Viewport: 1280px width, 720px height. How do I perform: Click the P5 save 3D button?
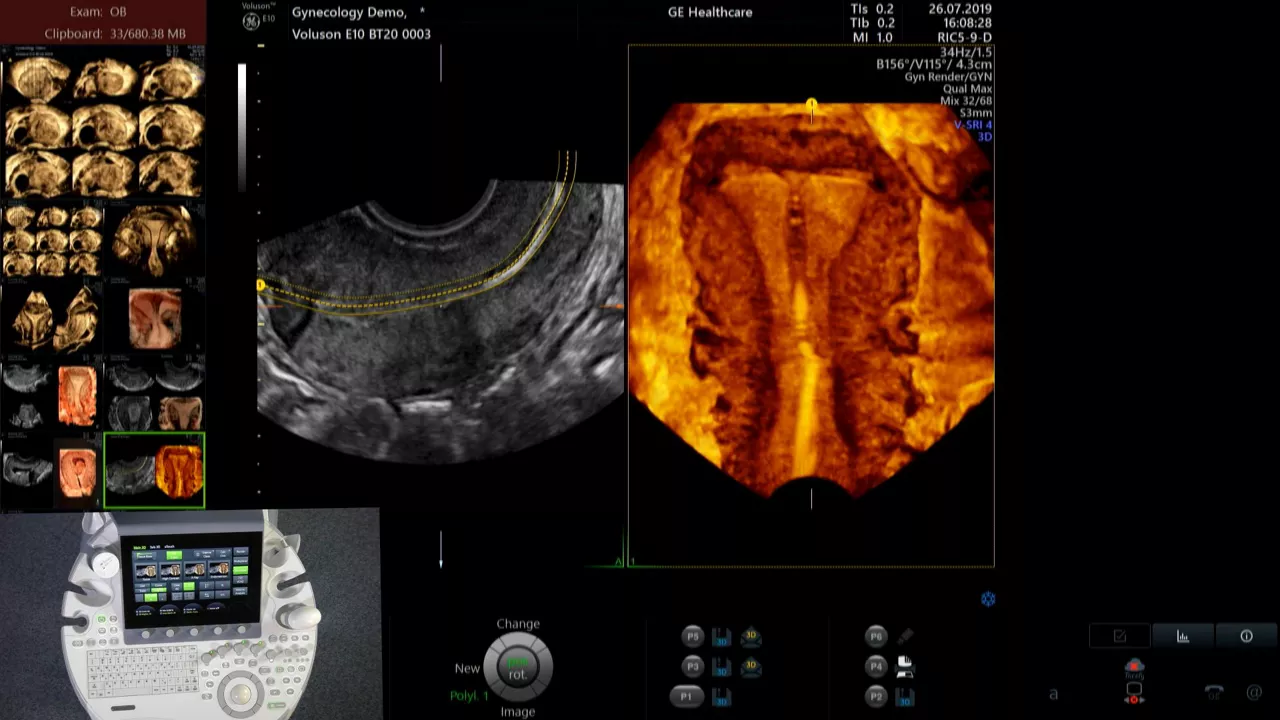722,637
